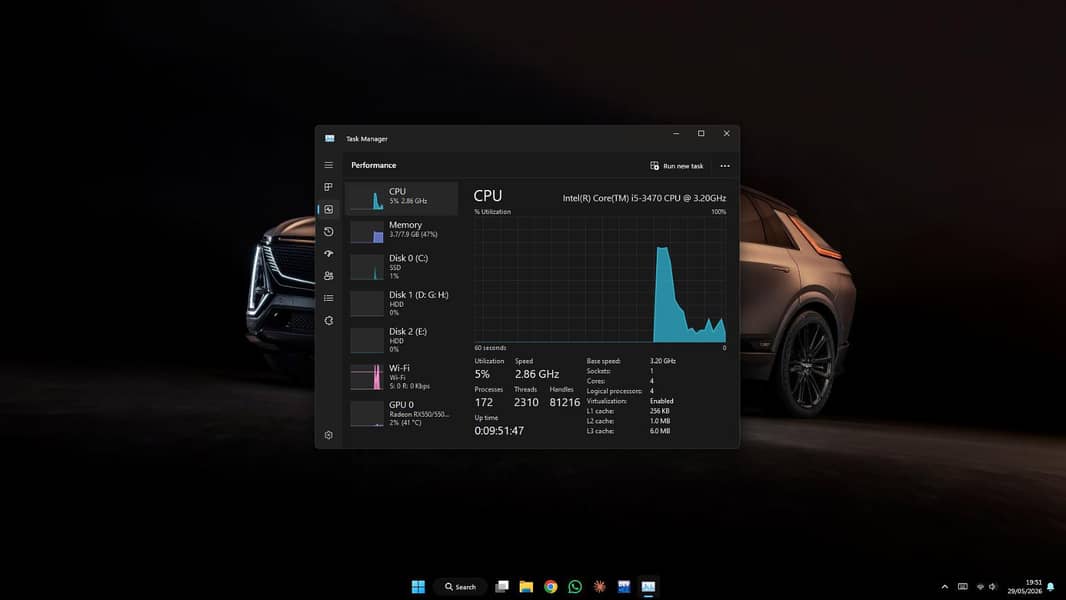Open File Explorer from taskbar
The width and height of the screenshot is (1066, 600).
click(x=526, y=586)
